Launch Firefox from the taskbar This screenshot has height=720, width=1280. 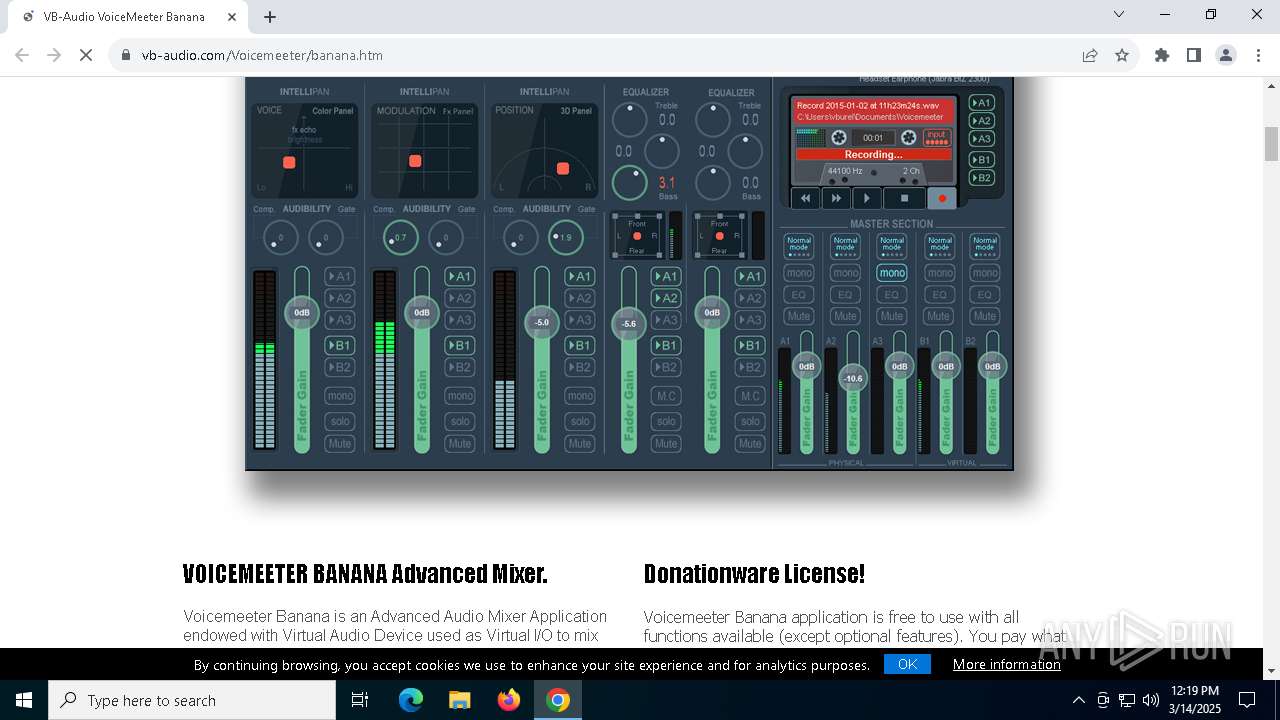pos(509,700)
